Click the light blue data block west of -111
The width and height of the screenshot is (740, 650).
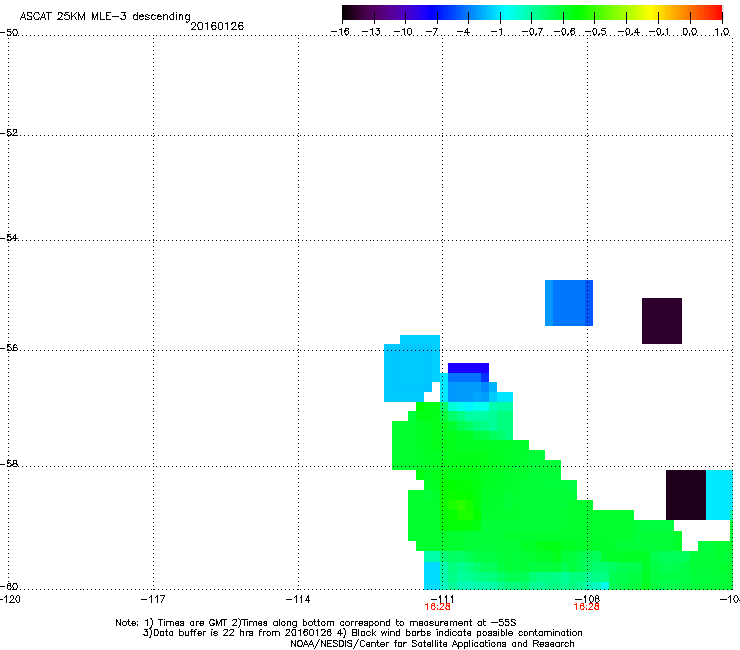[x=412, y=371]
